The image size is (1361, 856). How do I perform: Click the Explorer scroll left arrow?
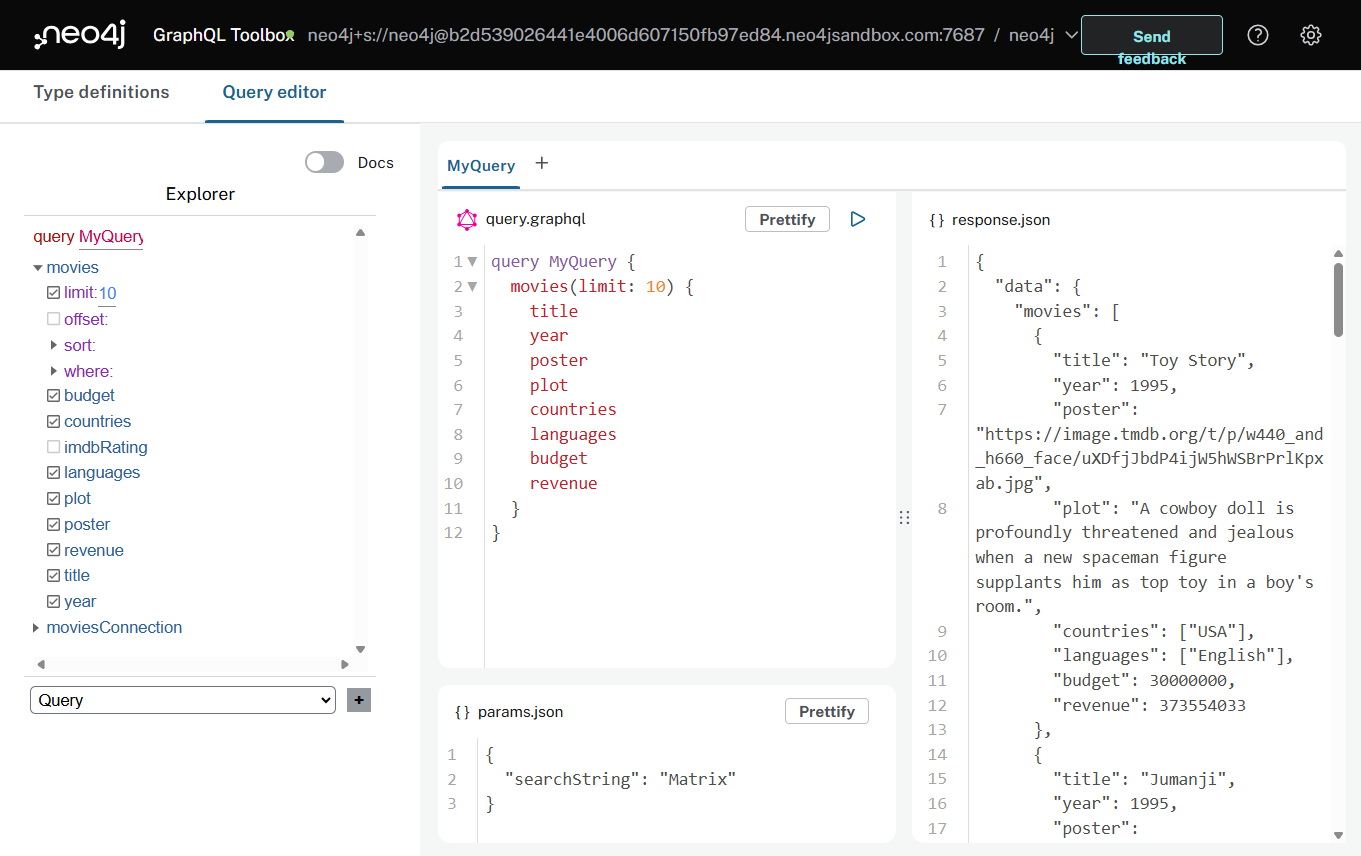(41, 664)
